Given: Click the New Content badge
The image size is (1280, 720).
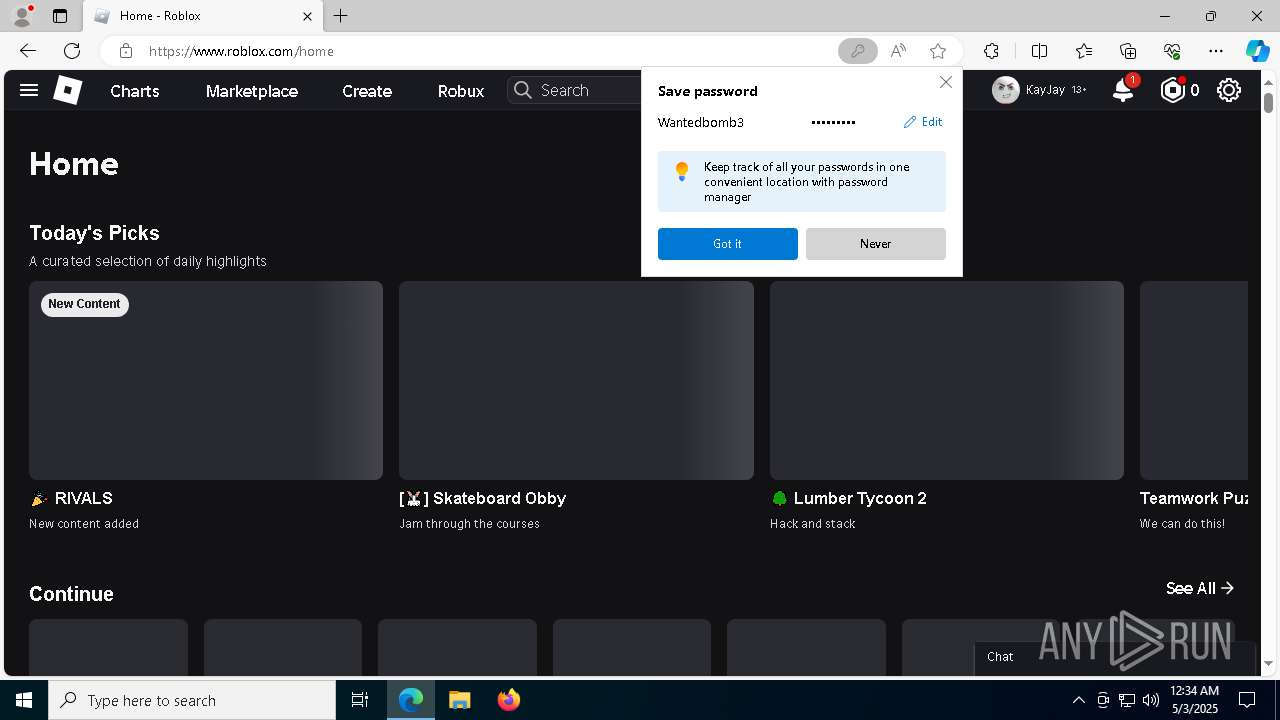Looking at the screenshot, I should 84,304.
